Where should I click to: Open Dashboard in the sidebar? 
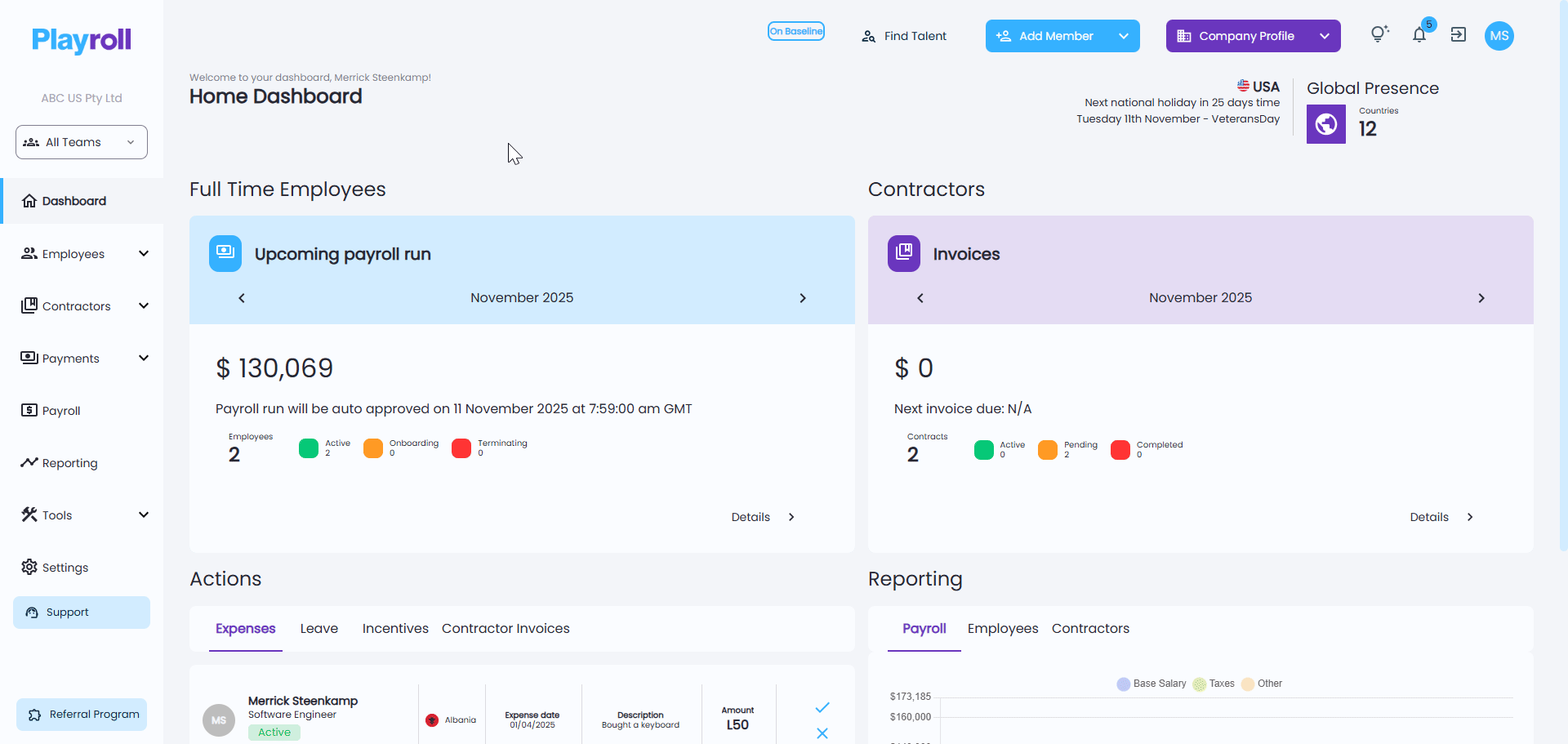(82, 201)
